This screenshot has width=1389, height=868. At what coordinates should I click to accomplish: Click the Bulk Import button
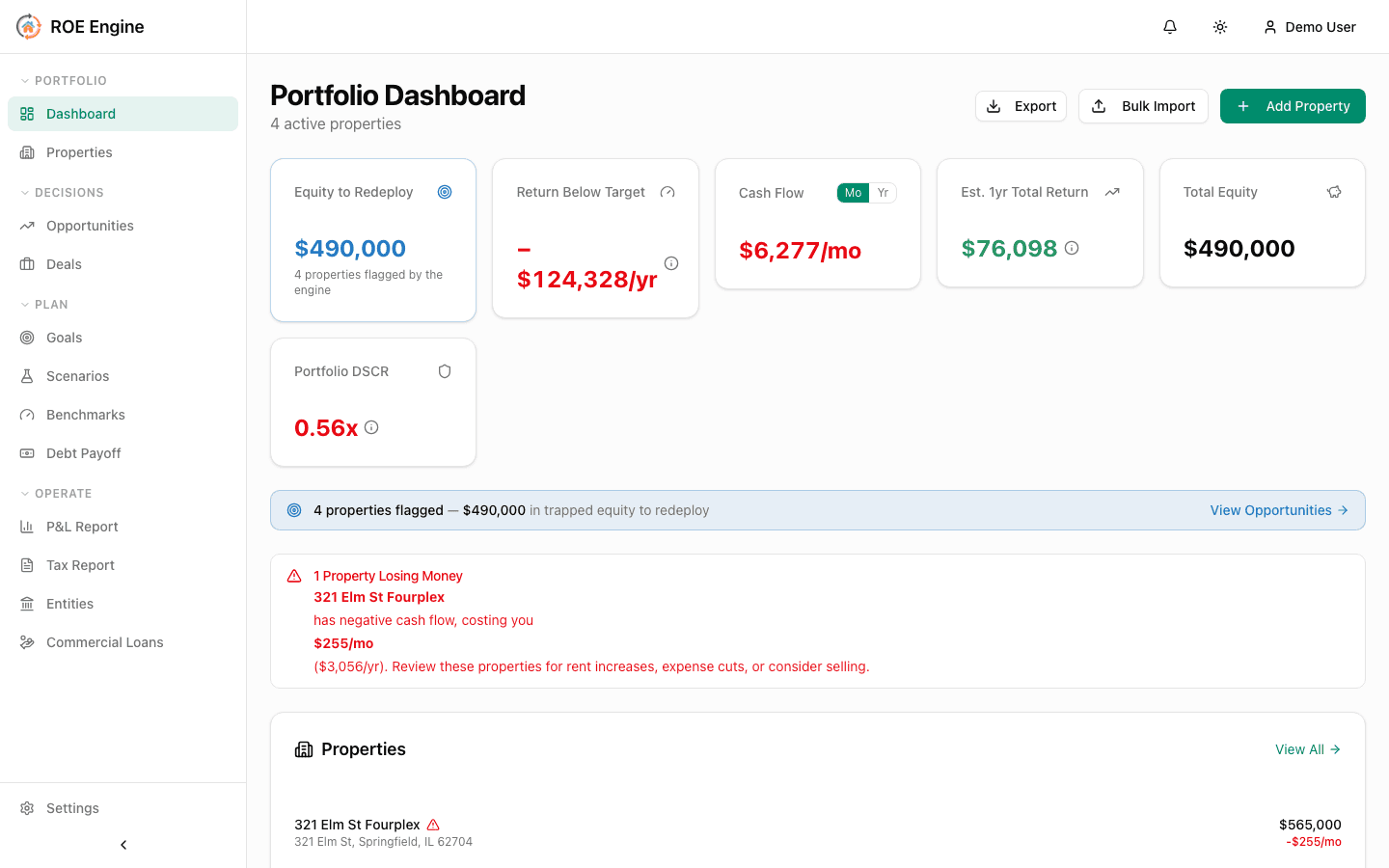[x=1143, y=106]
